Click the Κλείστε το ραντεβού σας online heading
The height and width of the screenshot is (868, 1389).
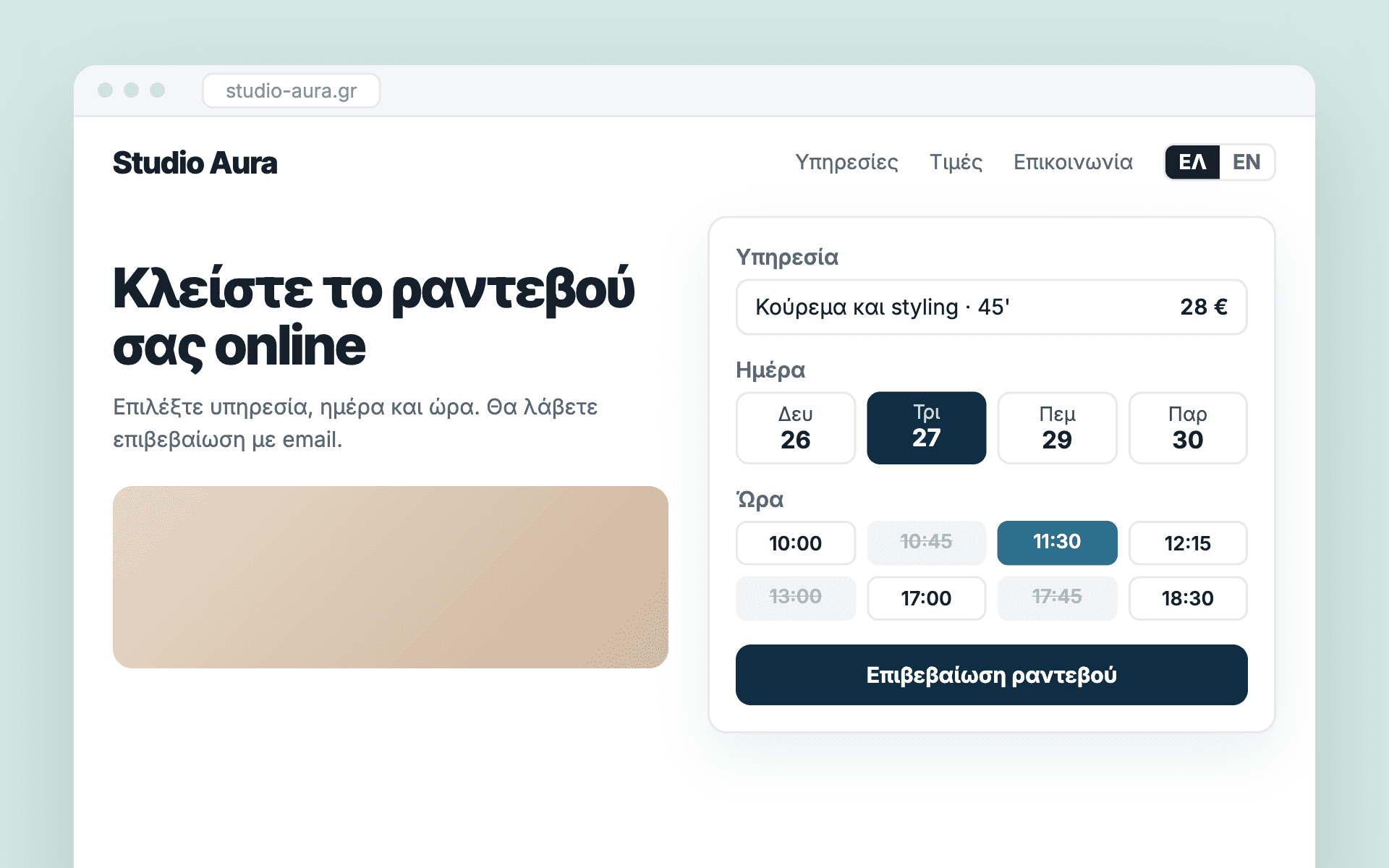pos(373,317)
